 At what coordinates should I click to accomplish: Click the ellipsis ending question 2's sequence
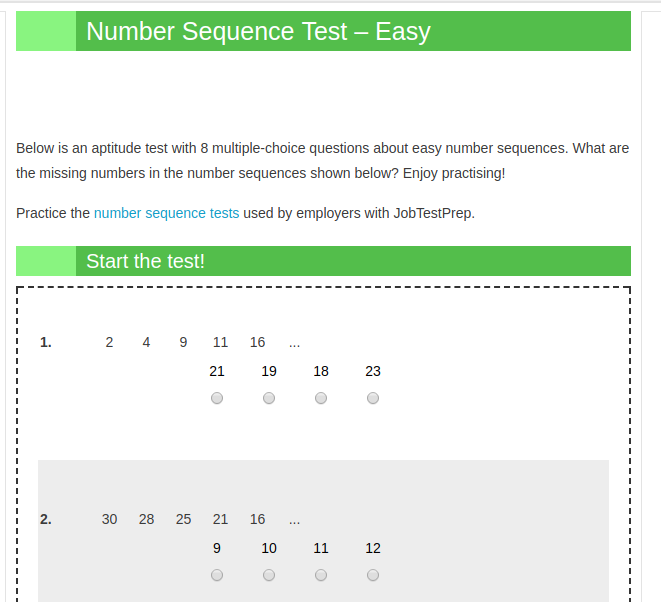294,521
